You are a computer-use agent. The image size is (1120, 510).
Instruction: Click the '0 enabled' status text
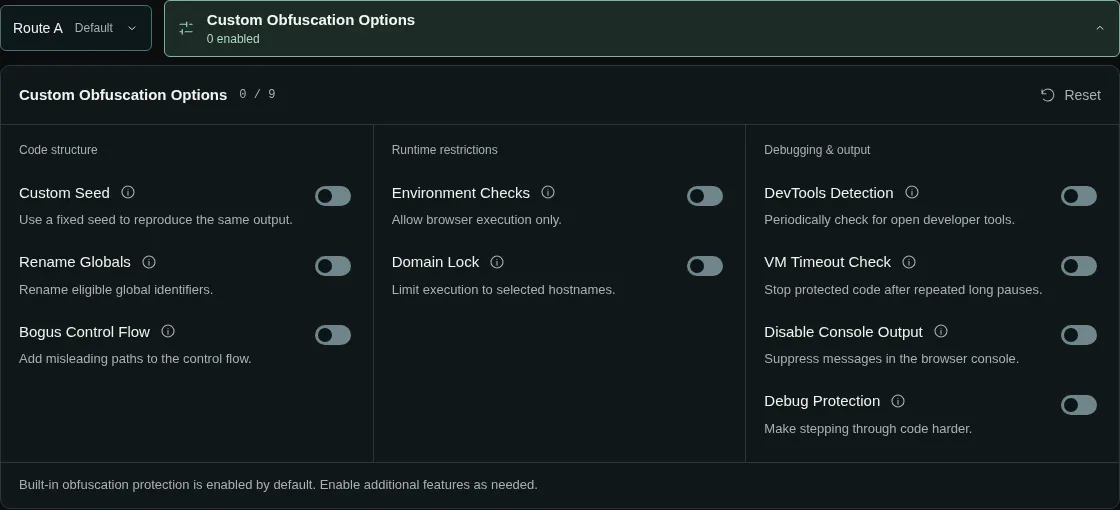tap(233, 39)
